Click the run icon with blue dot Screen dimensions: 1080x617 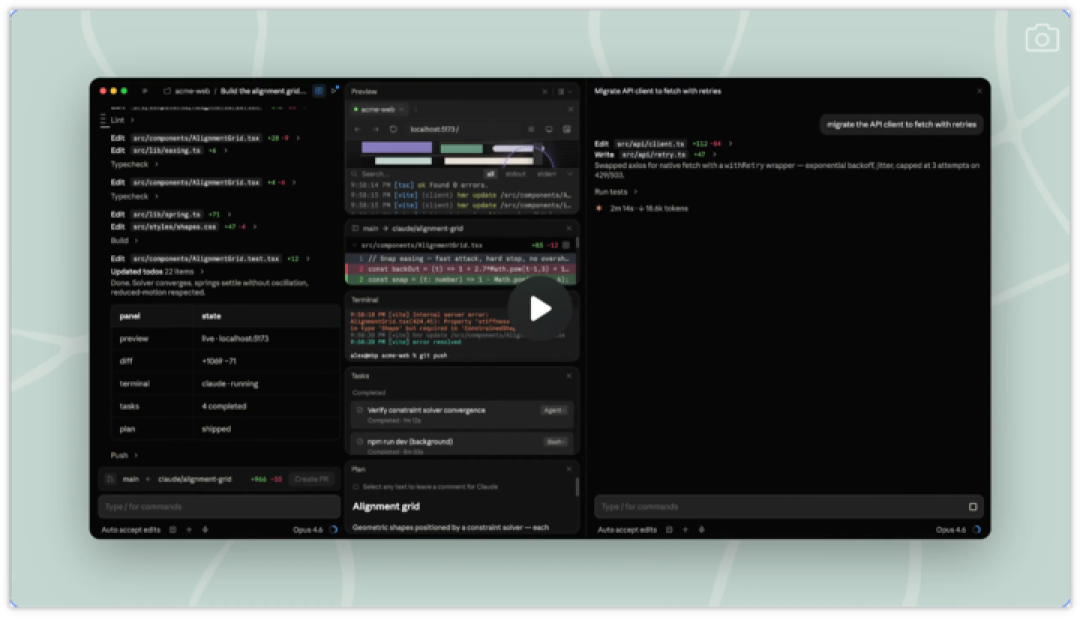pyautogui.click(x=334, y=90)
